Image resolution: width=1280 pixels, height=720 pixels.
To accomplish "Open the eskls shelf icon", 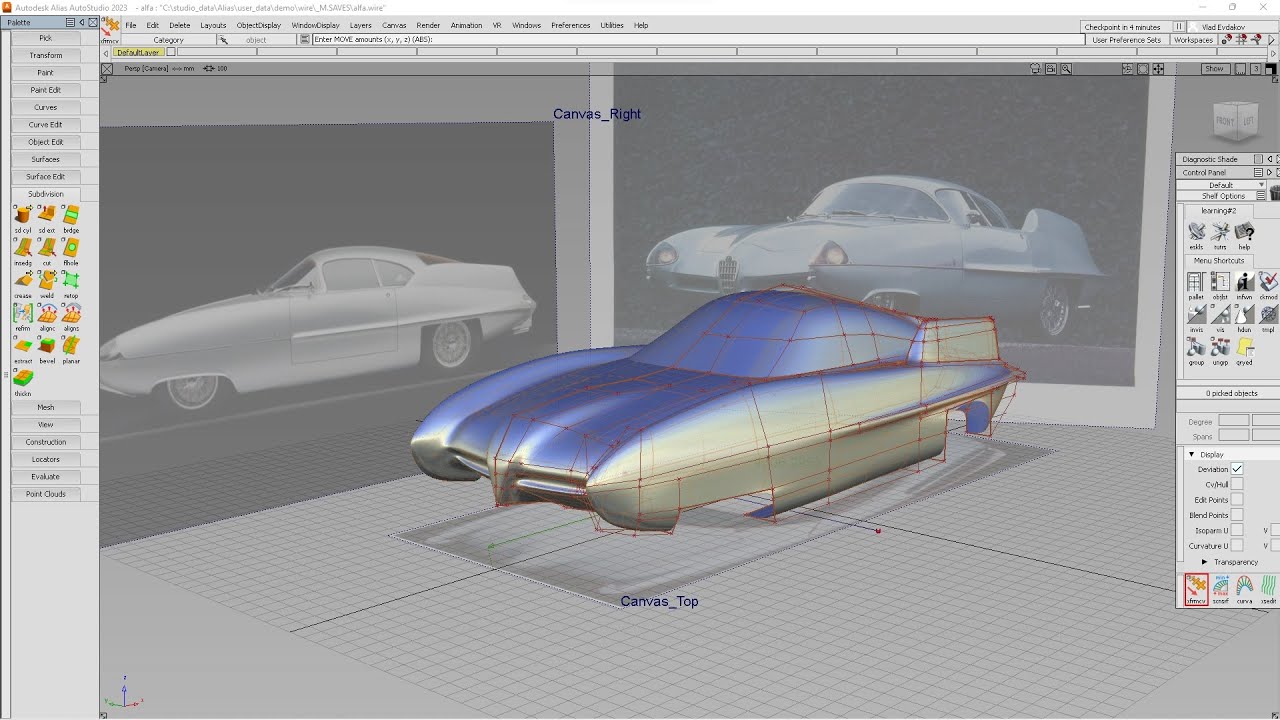I will pyautogui.click(x=1196, y=234).
